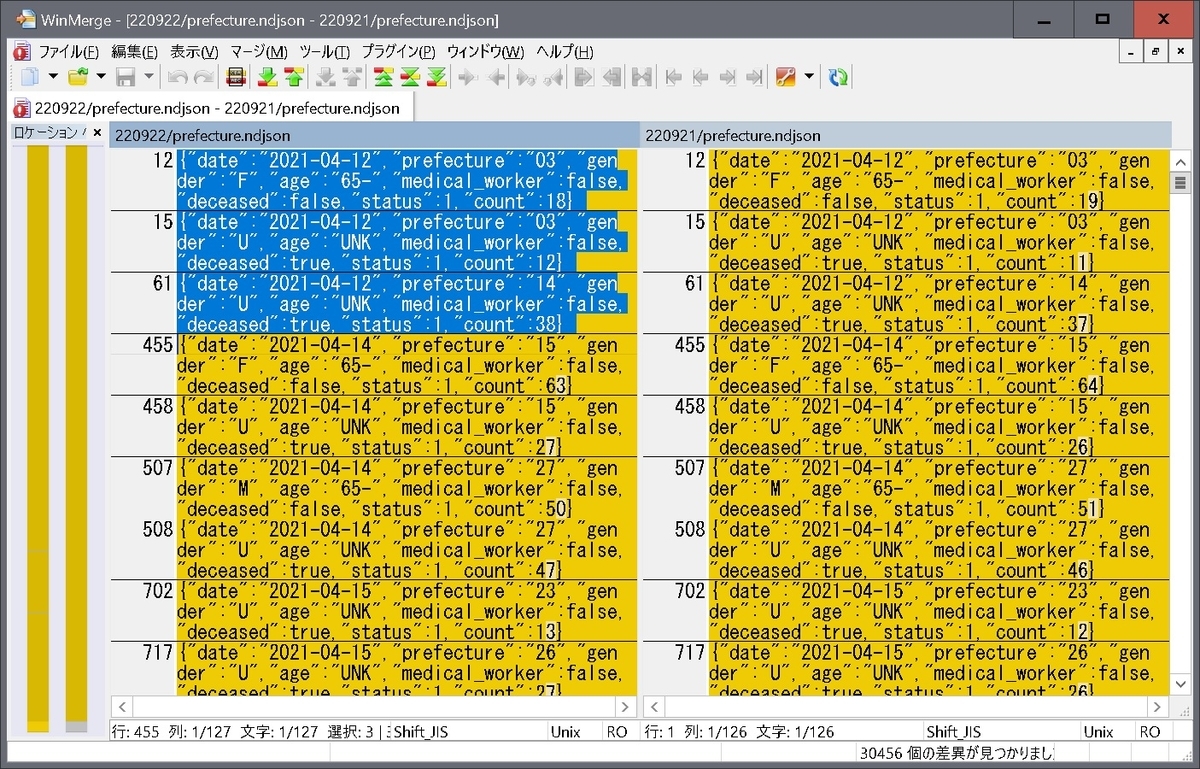Restore the inner document window
Screen dimensions: 1200x769
pyautogui.click(x=1155, y=52)
